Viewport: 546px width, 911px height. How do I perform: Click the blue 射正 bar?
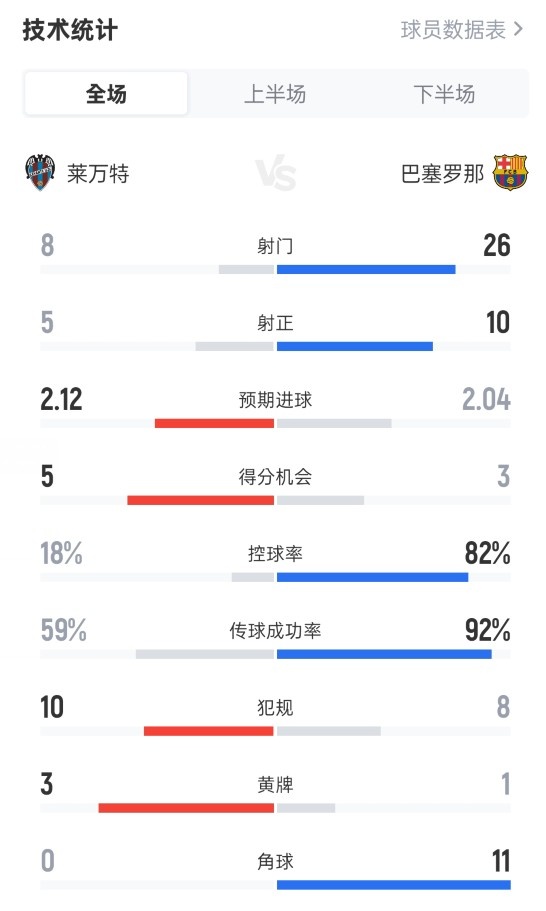click(355, 346)
